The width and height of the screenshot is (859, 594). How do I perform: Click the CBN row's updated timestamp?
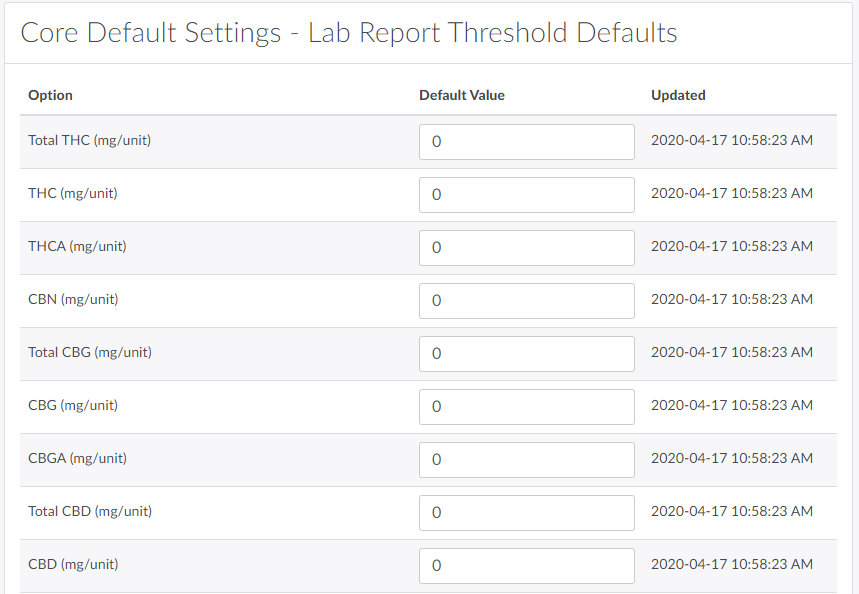pyautogui.click(x=731, y=300)
